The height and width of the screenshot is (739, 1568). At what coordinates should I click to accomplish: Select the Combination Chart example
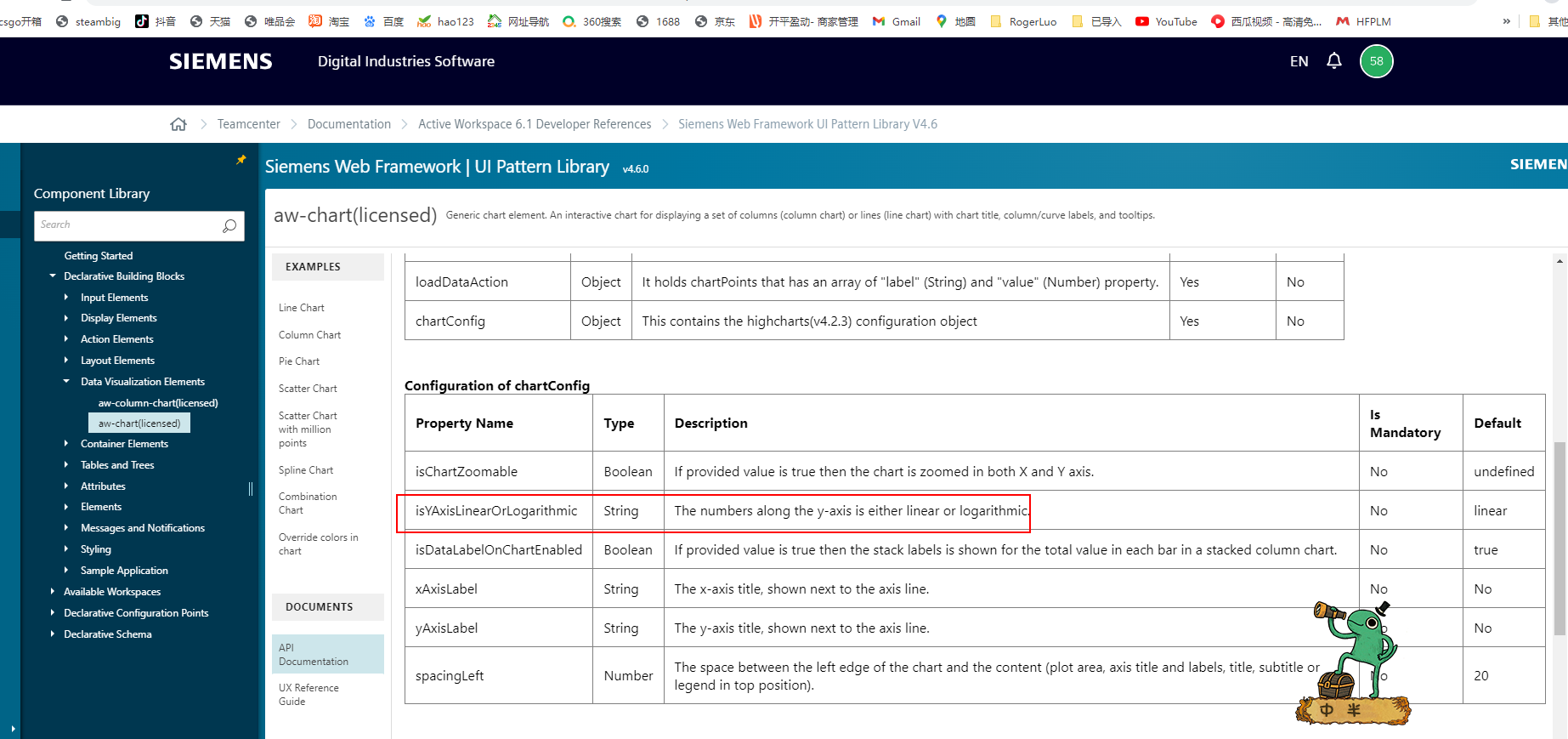click(308, 503)
